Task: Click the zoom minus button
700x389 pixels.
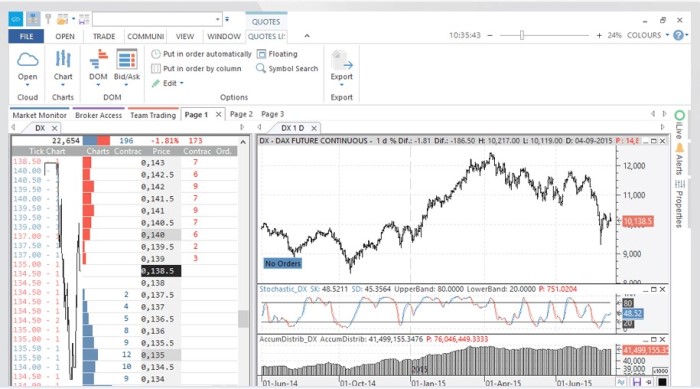Action: (x=490, y=35)
